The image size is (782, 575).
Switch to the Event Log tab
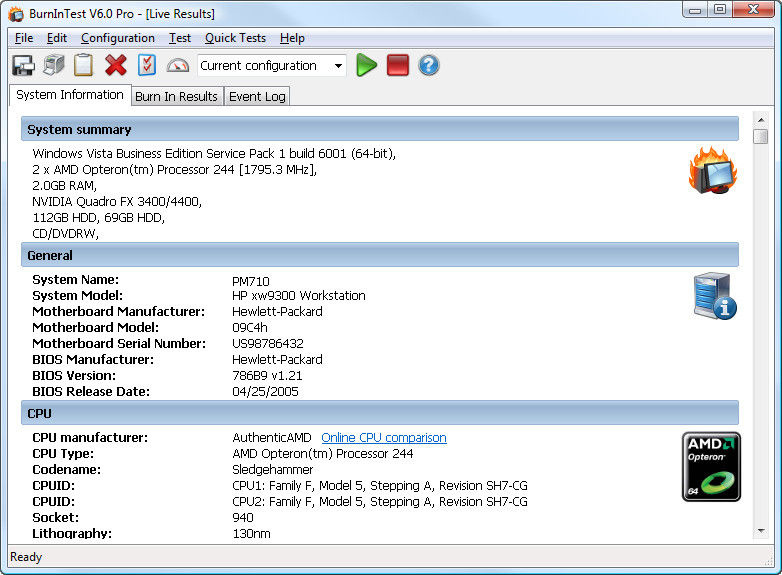[x=257, y=96]
